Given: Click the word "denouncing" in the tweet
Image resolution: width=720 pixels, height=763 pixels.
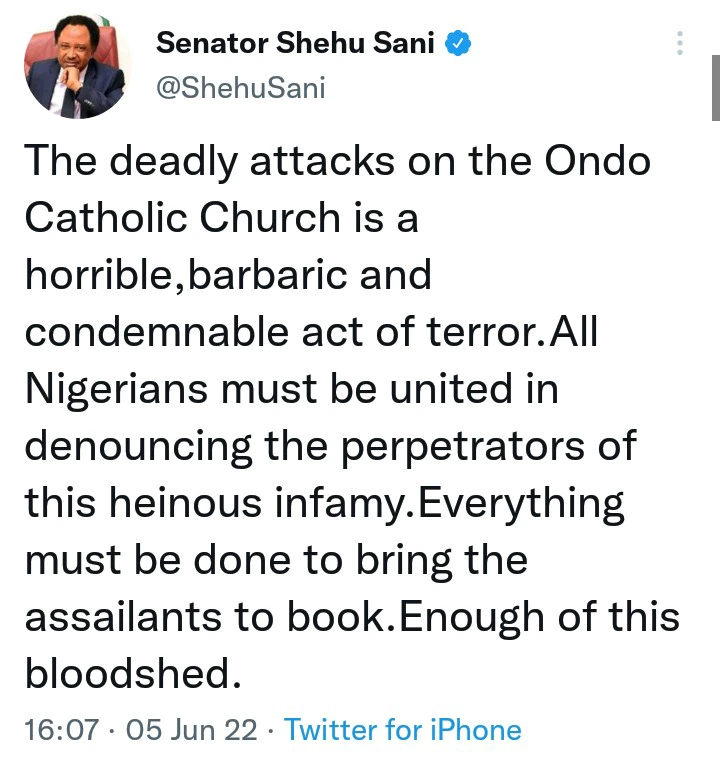Looking at the screenshot, I should [151, 446].
